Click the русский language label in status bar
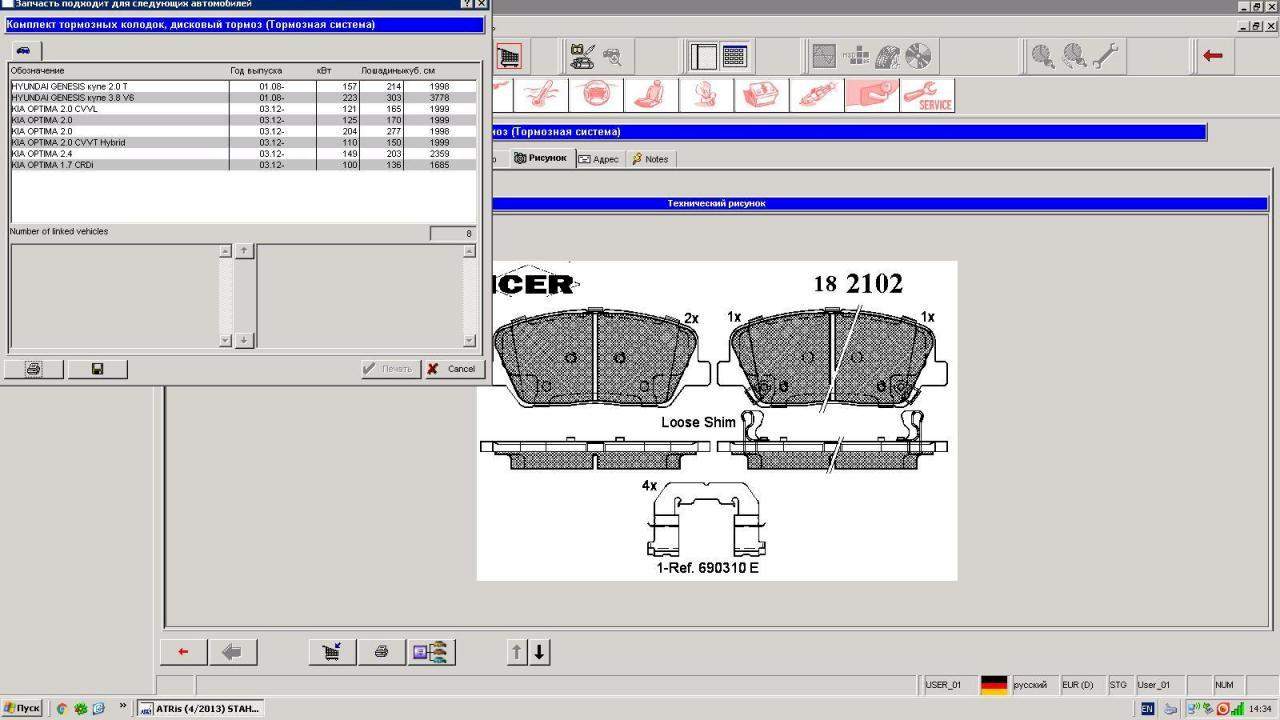Screen dimensions: 1280x720 point(1030,685)
